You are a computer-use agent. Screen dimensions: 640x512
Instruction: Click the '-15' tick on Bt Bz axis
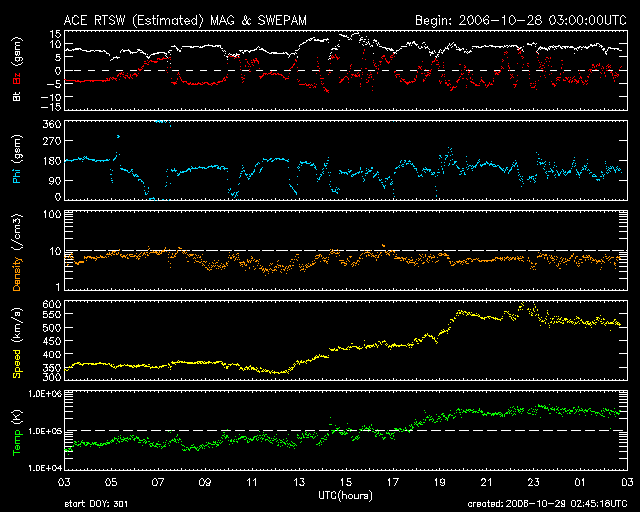click(51, 107)
